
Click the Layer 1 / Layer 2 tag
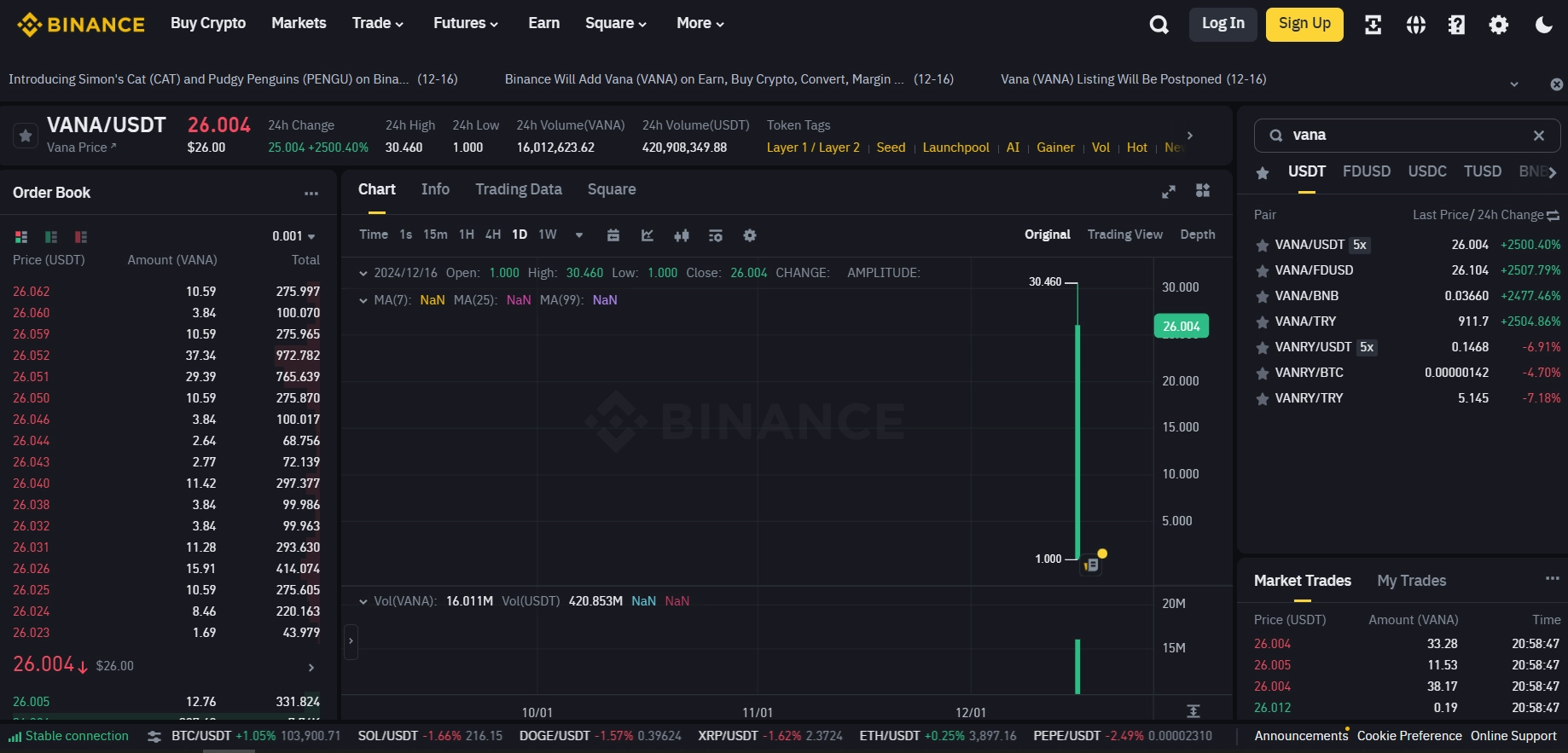813,148
